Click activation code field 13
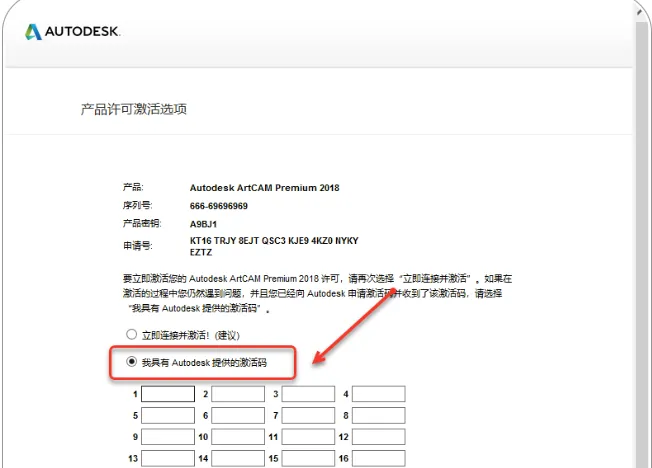Viewport: 652px width, 468px height. (x=168, y=458)
